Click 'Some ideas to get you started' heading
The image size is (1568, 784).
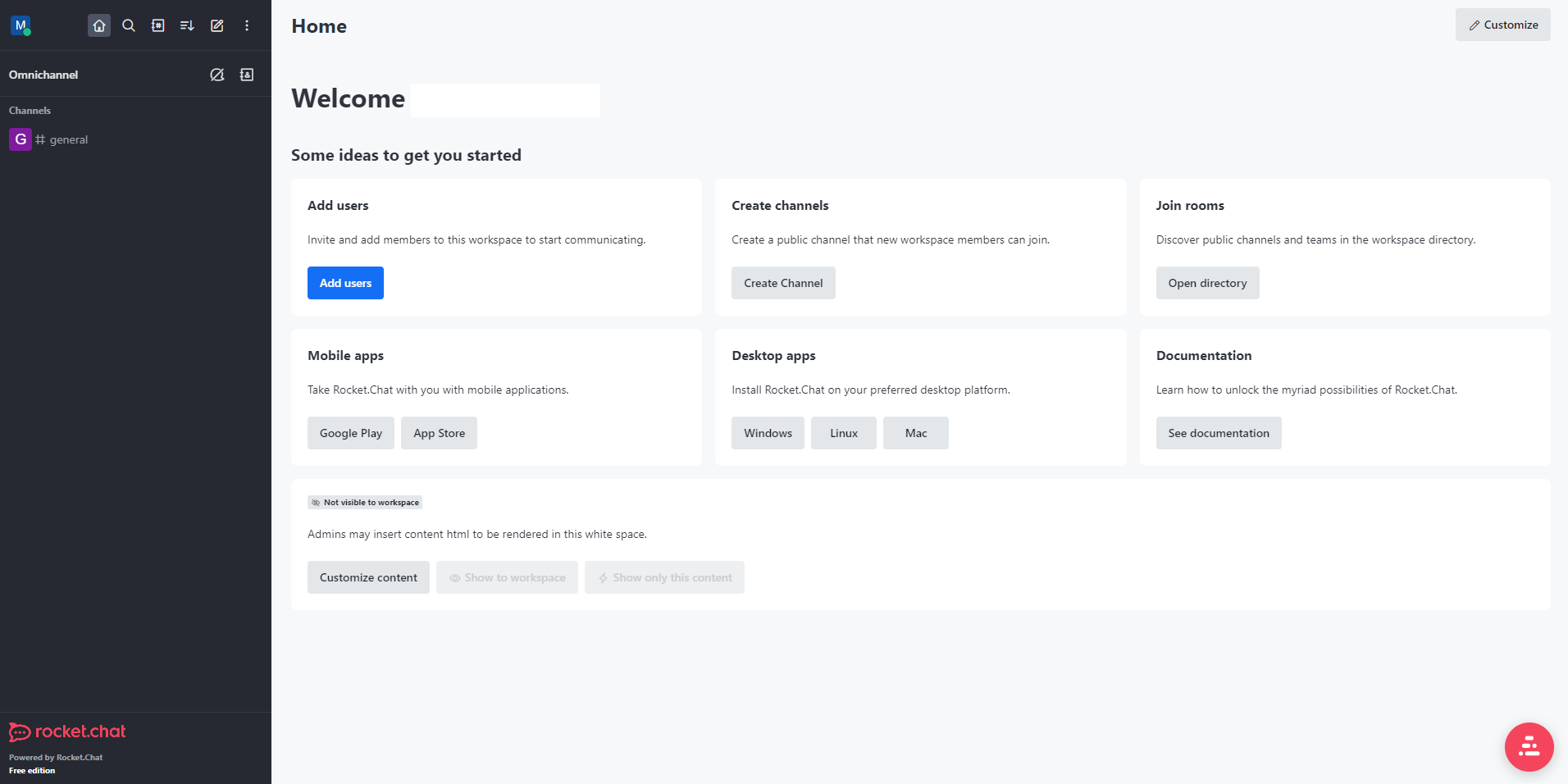[406, 155]
